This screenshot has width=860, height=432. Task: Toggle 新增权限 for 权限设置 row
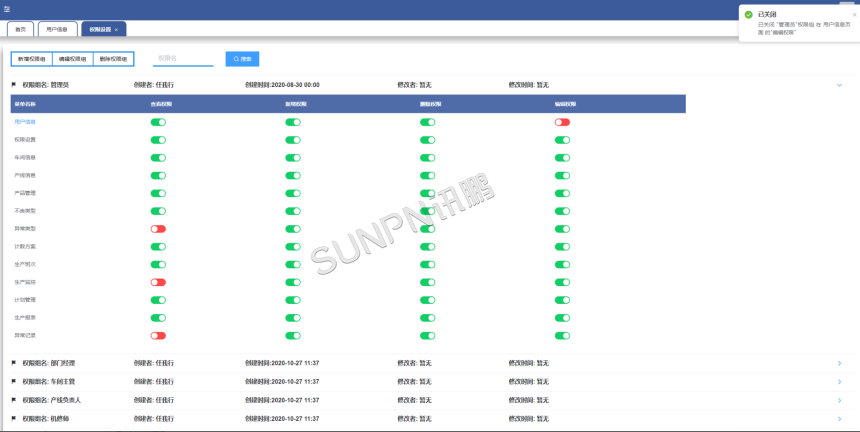(293, 140)
